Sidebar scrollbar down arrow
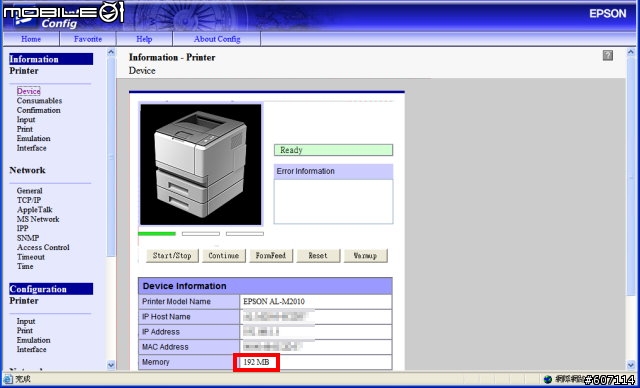 tap(111, 365)
